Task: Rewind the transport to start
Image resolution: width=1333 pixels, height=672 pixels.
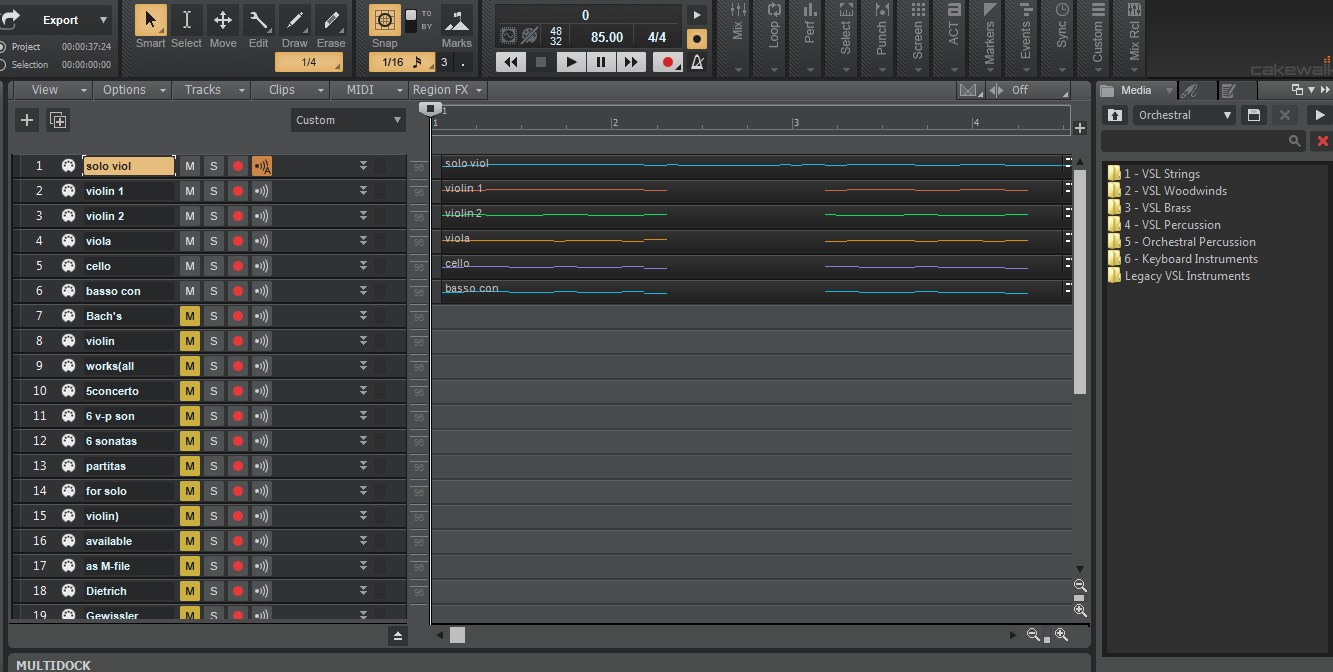Action: click(x=511, y=62)
